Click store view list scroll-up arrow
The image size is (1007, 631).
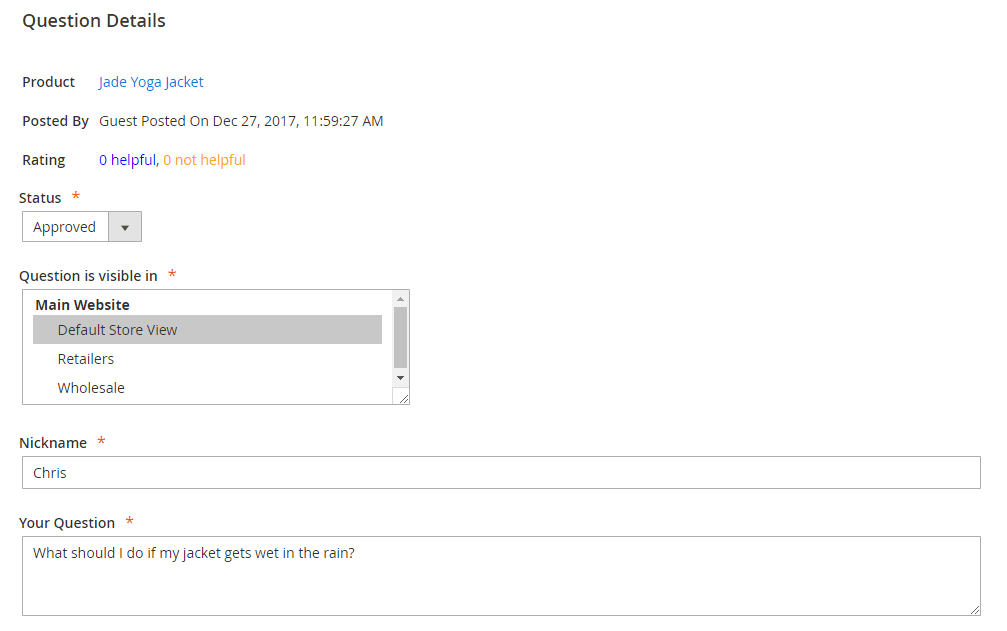click(401, 299)
